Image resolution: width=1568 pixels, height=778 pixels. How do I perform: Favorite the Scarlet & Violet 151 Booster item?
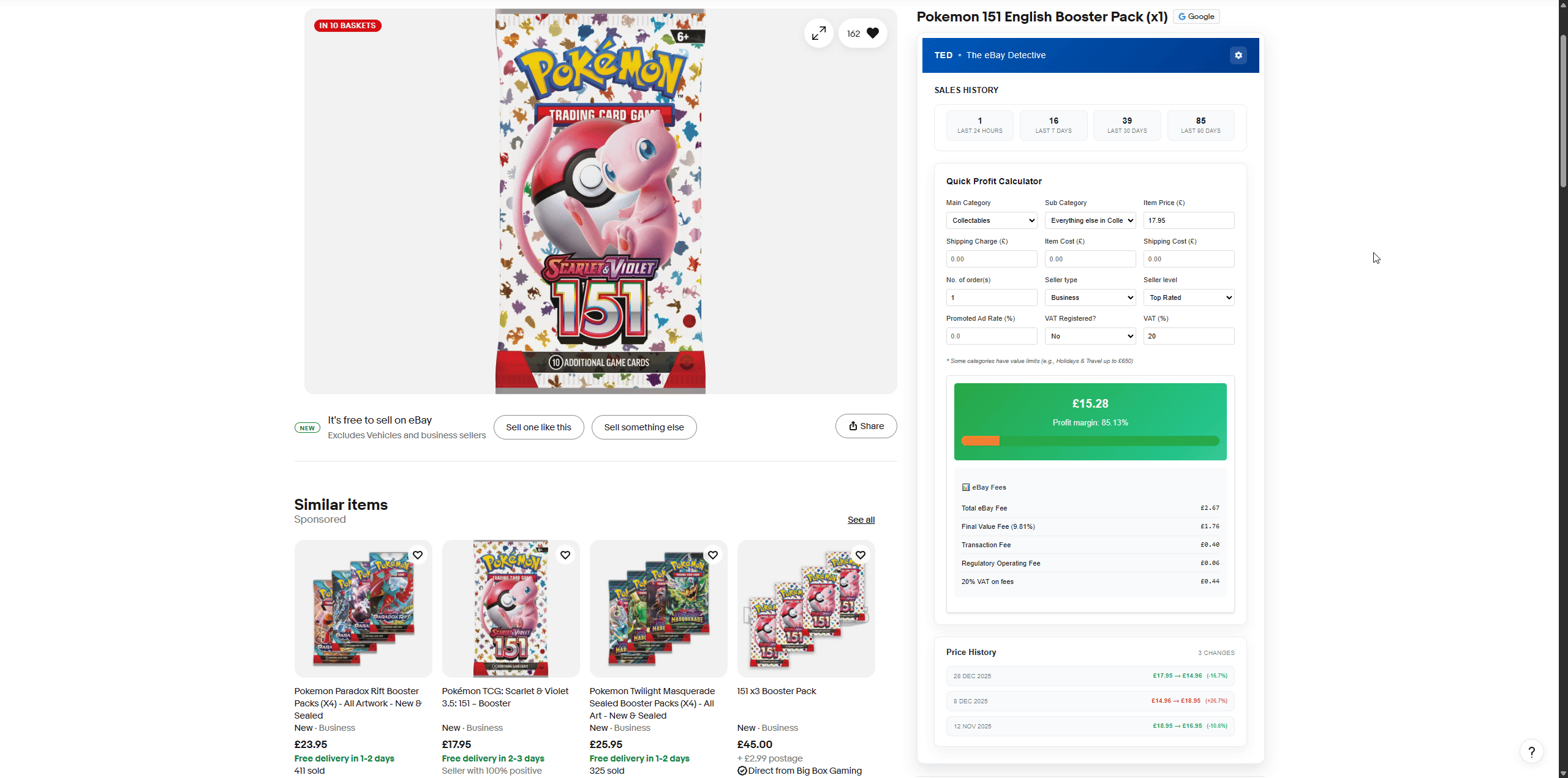tap(565, 555)
